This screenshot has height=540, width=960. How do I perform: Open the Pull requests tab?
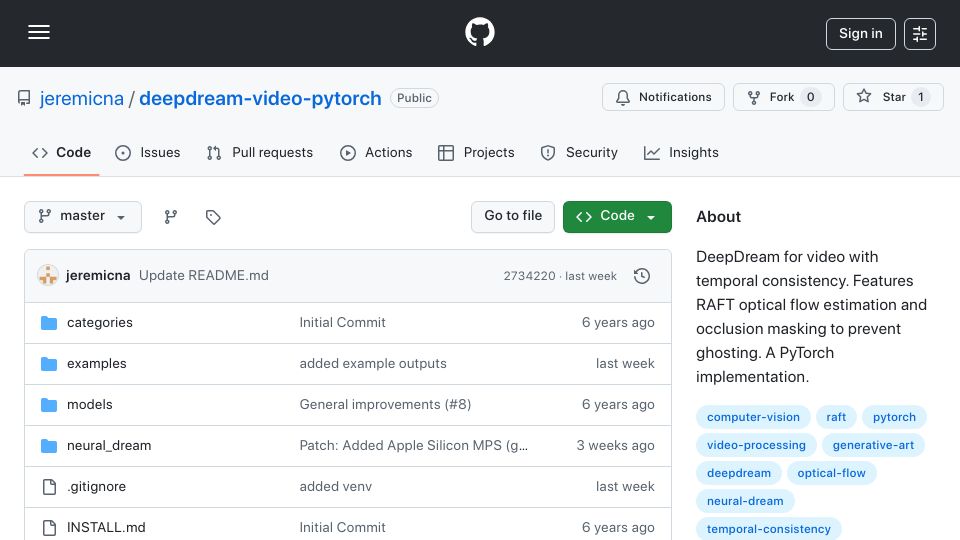click(x=260, y=152)
